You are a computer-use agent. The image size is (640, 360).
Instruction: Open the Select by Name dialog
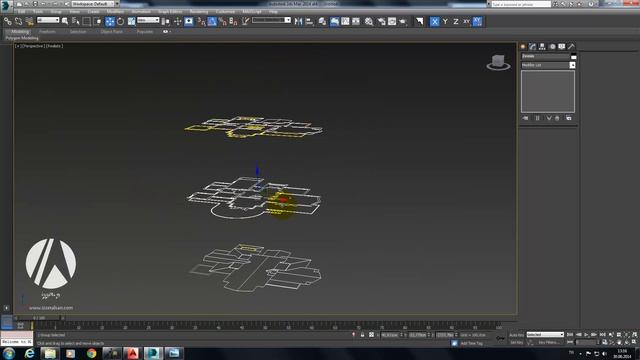click(x=76, y=21)
